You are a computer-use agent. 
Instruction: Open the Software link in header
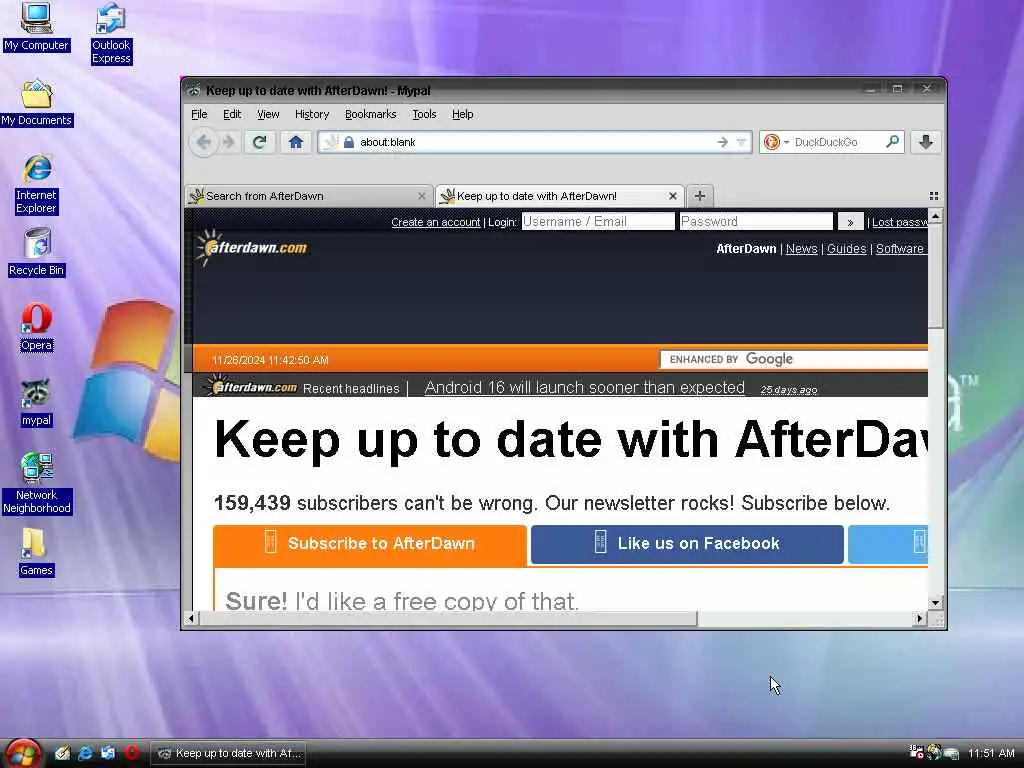pyautogui.click(x=899, y=249)
